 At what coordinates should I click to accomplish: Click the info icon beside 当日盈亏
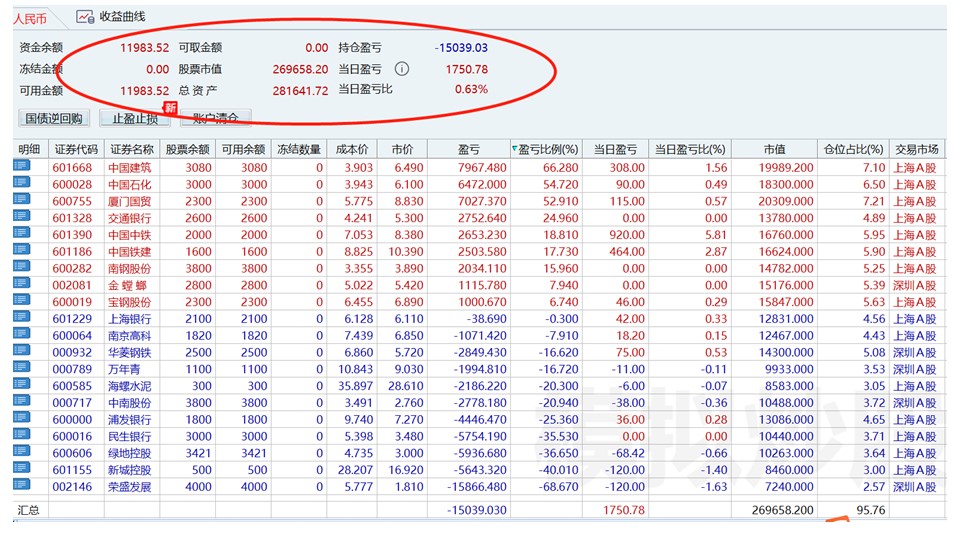402,69
